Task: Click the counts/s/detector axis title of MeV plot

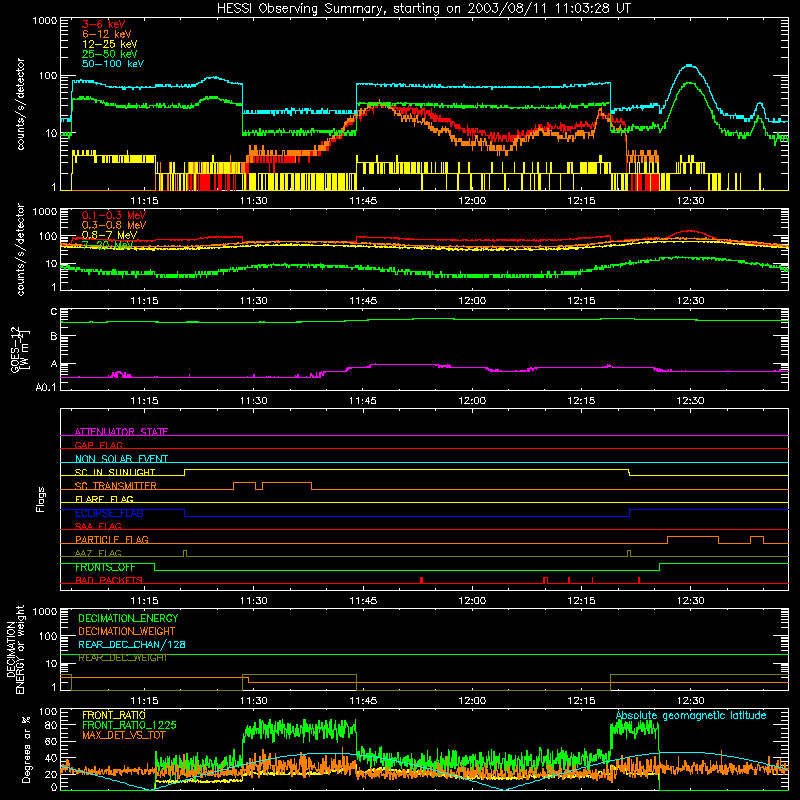Action: [x=20, y=249]
